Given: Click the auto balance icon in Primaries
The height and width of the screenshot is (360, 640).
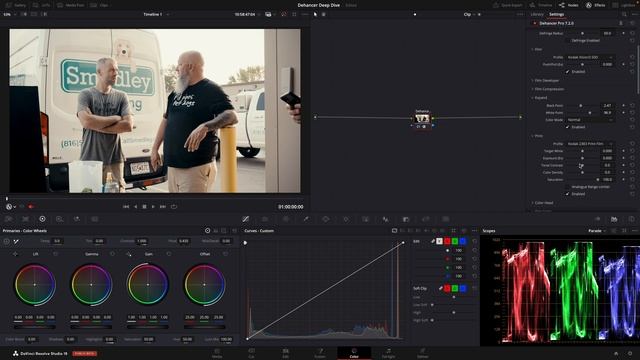Looking at the screenshot, I should 7,241.
